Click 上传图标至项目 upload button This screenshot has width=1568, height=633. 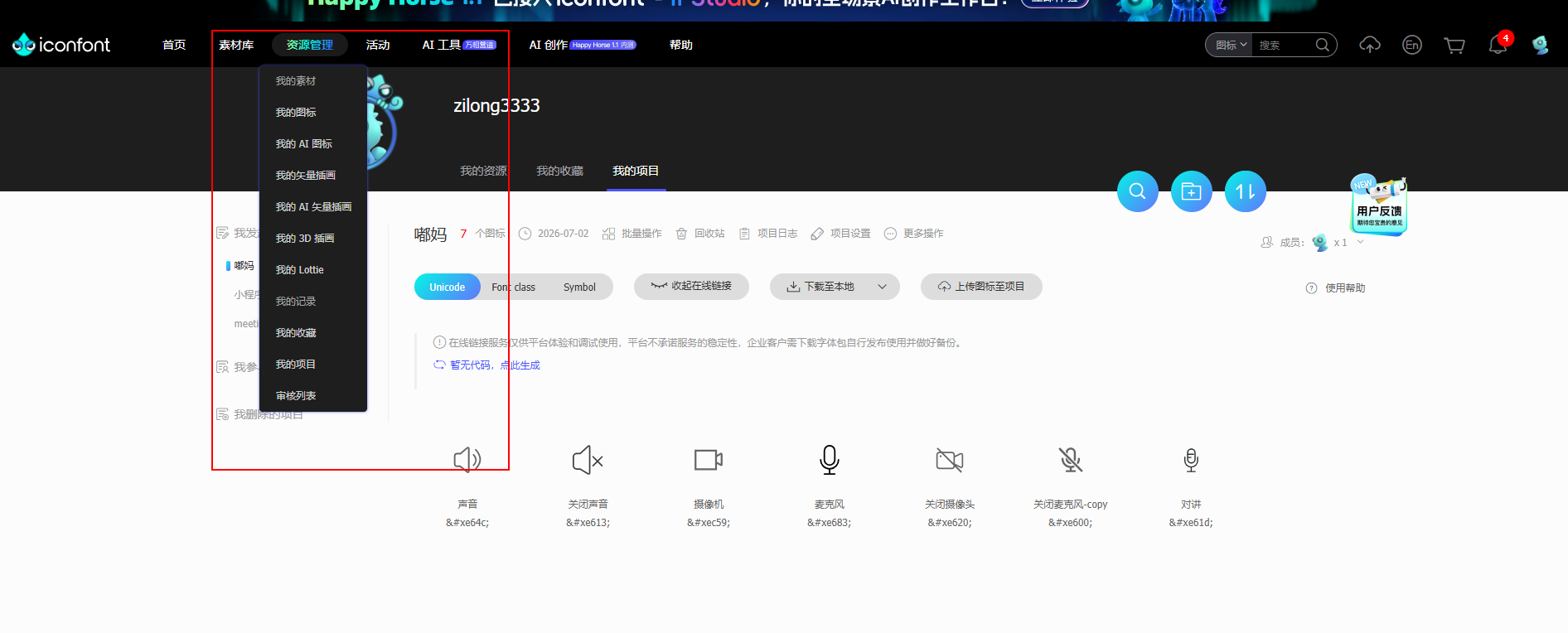coord(981,287)
